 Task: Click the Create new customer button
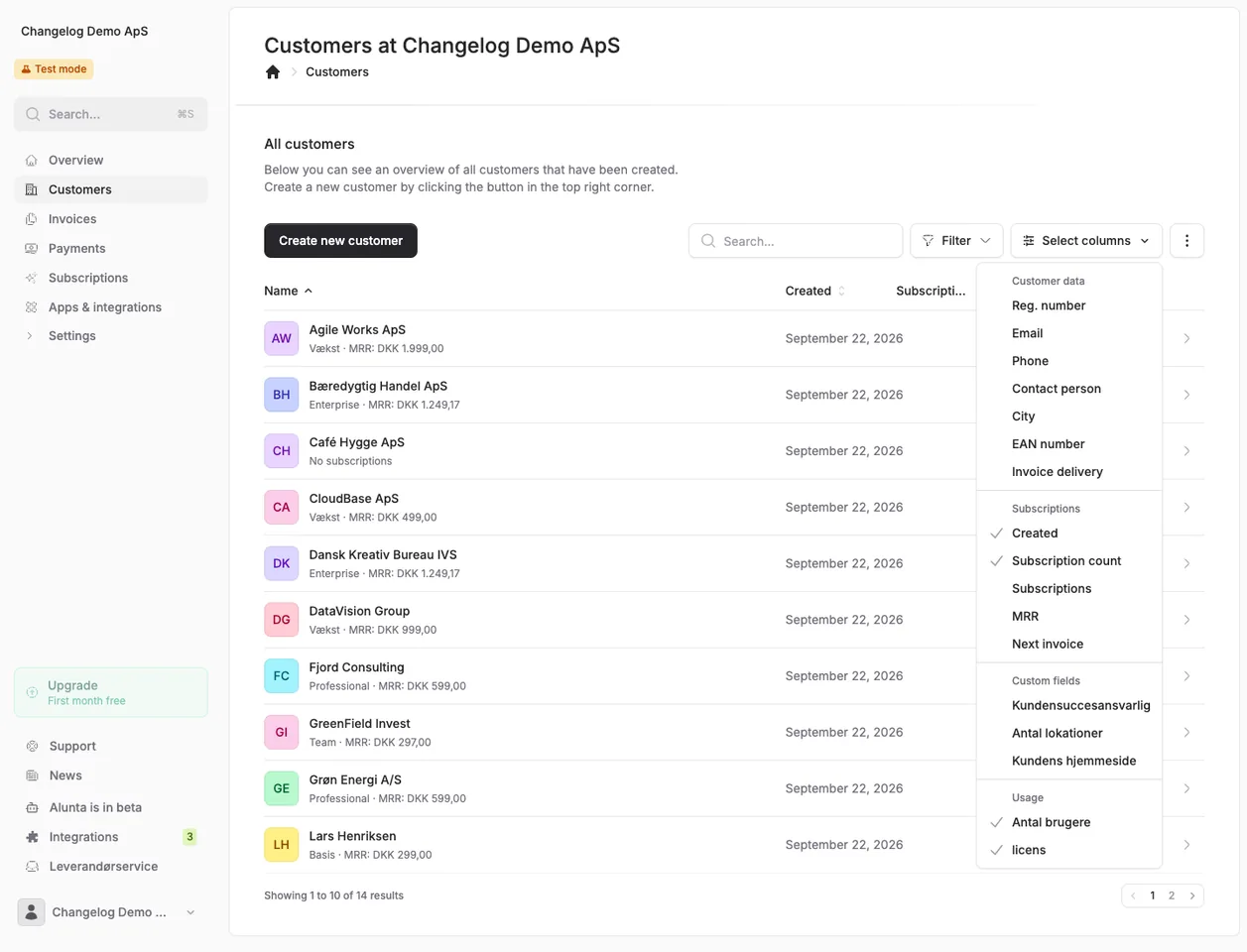[340, 241]
